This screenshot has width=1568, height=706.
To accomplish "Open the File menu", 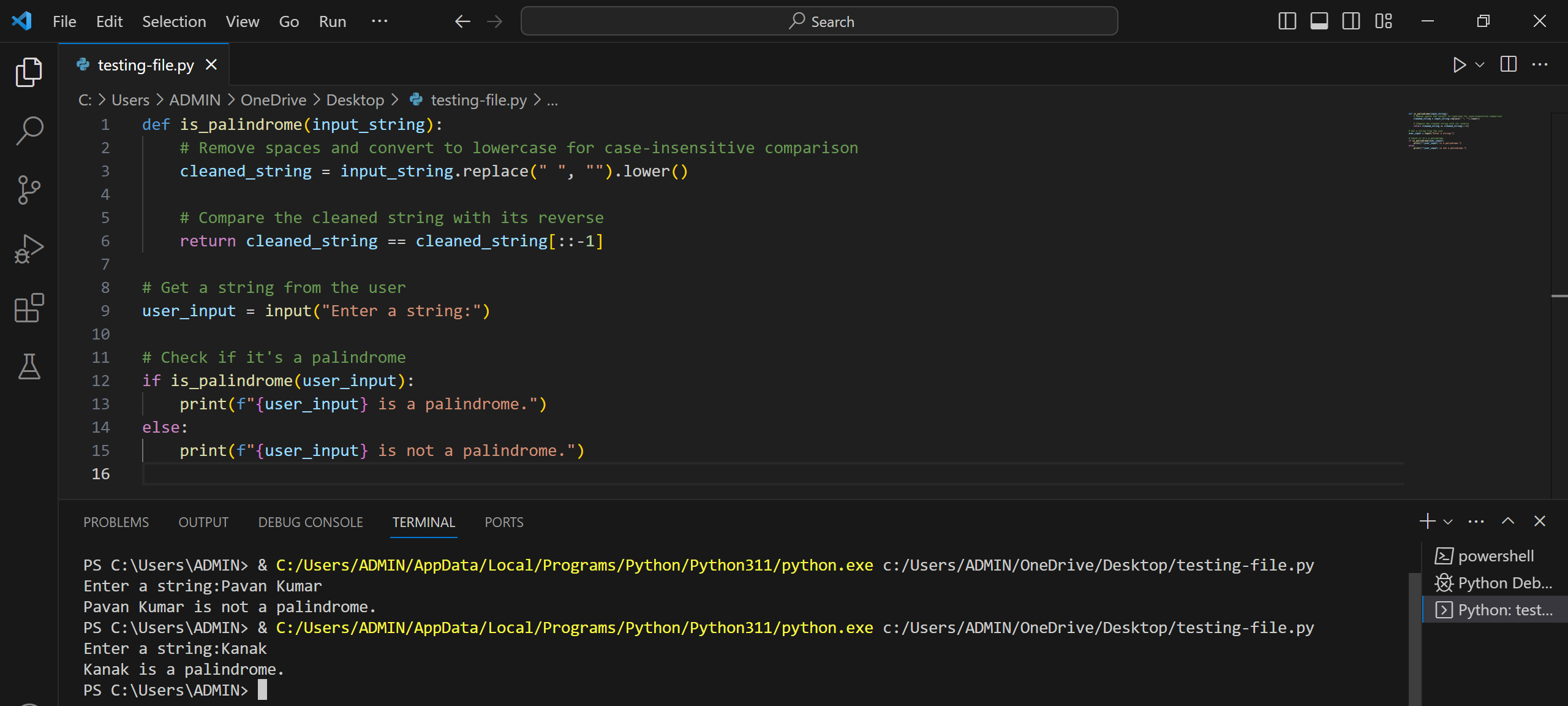I will point(64,21).
